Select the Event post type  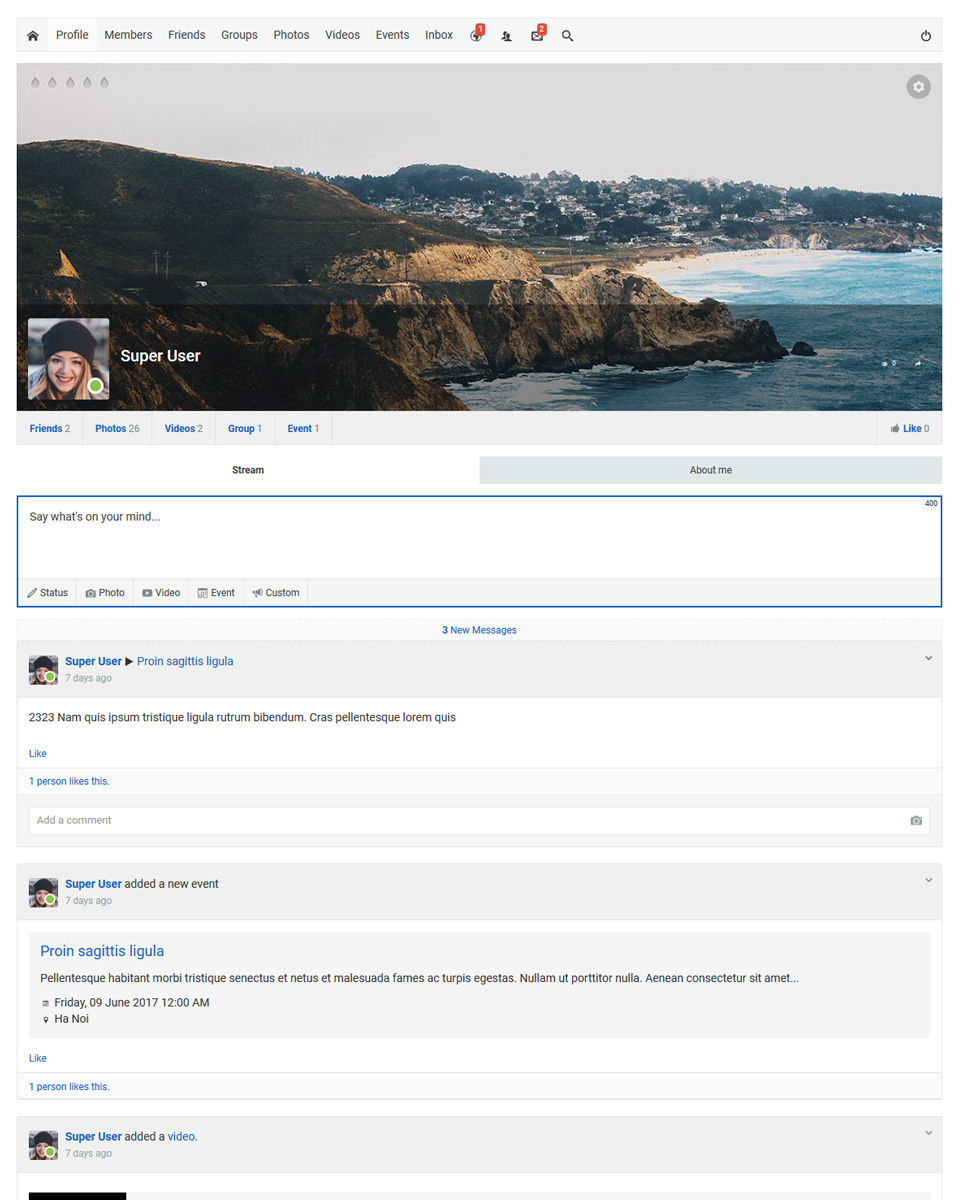pos(216,593)
